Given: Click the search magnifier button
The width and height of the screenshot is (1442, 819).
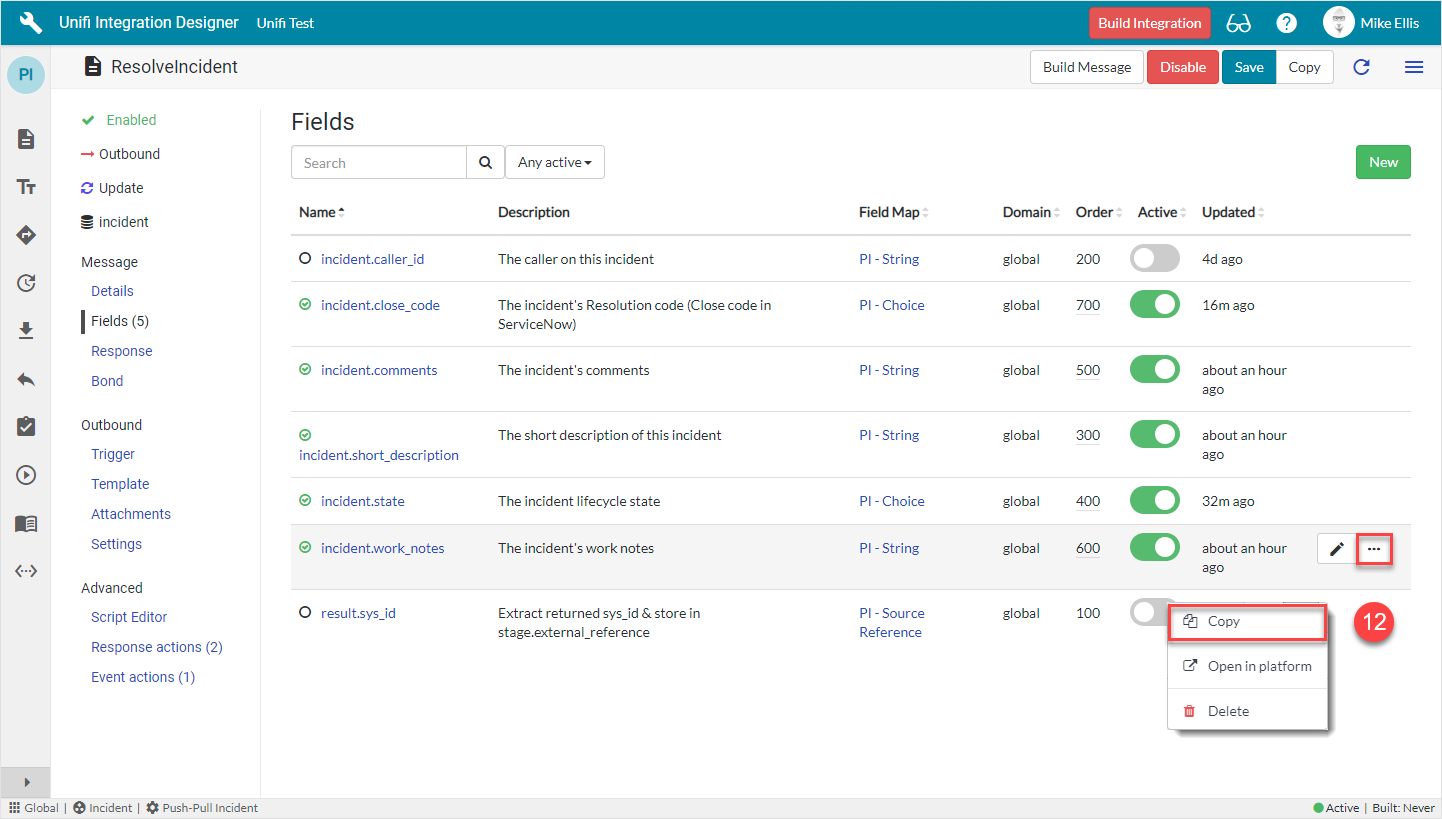Looking at the screenshot, I should [x=485, y=162].
